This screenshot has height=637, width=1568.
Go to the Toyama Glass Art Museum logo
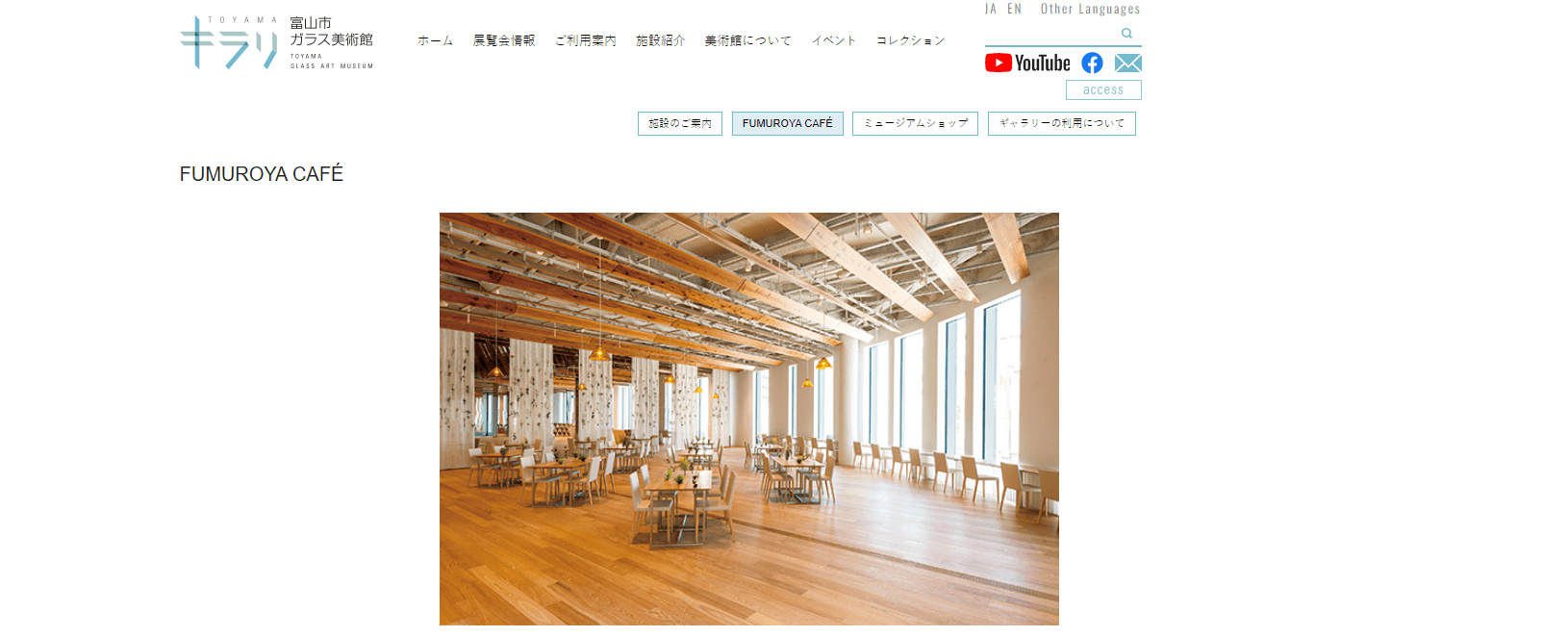pos(277,42)
